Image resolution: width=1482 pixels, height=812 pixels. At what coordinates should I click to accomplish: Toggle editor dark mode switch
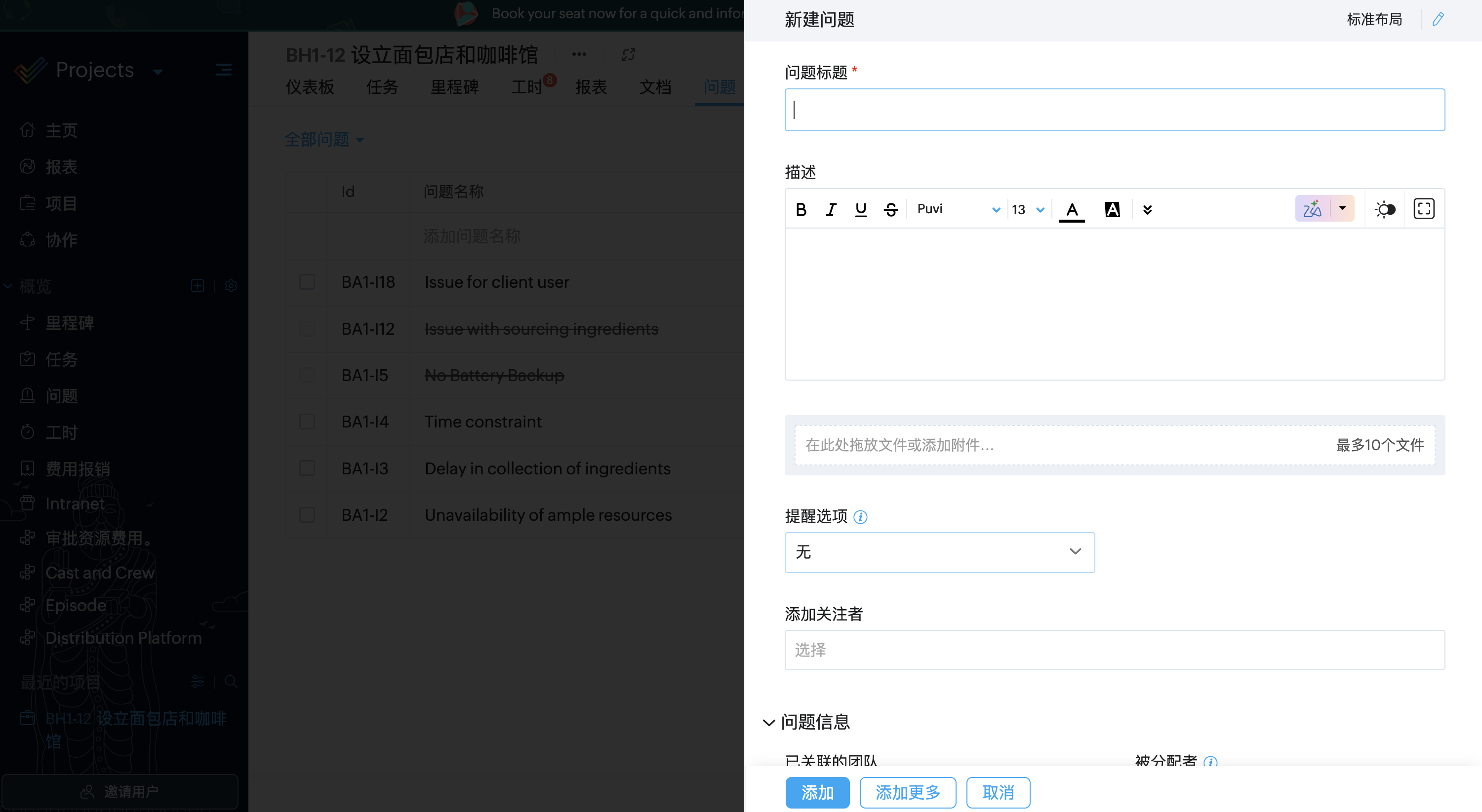point(1385,209)
